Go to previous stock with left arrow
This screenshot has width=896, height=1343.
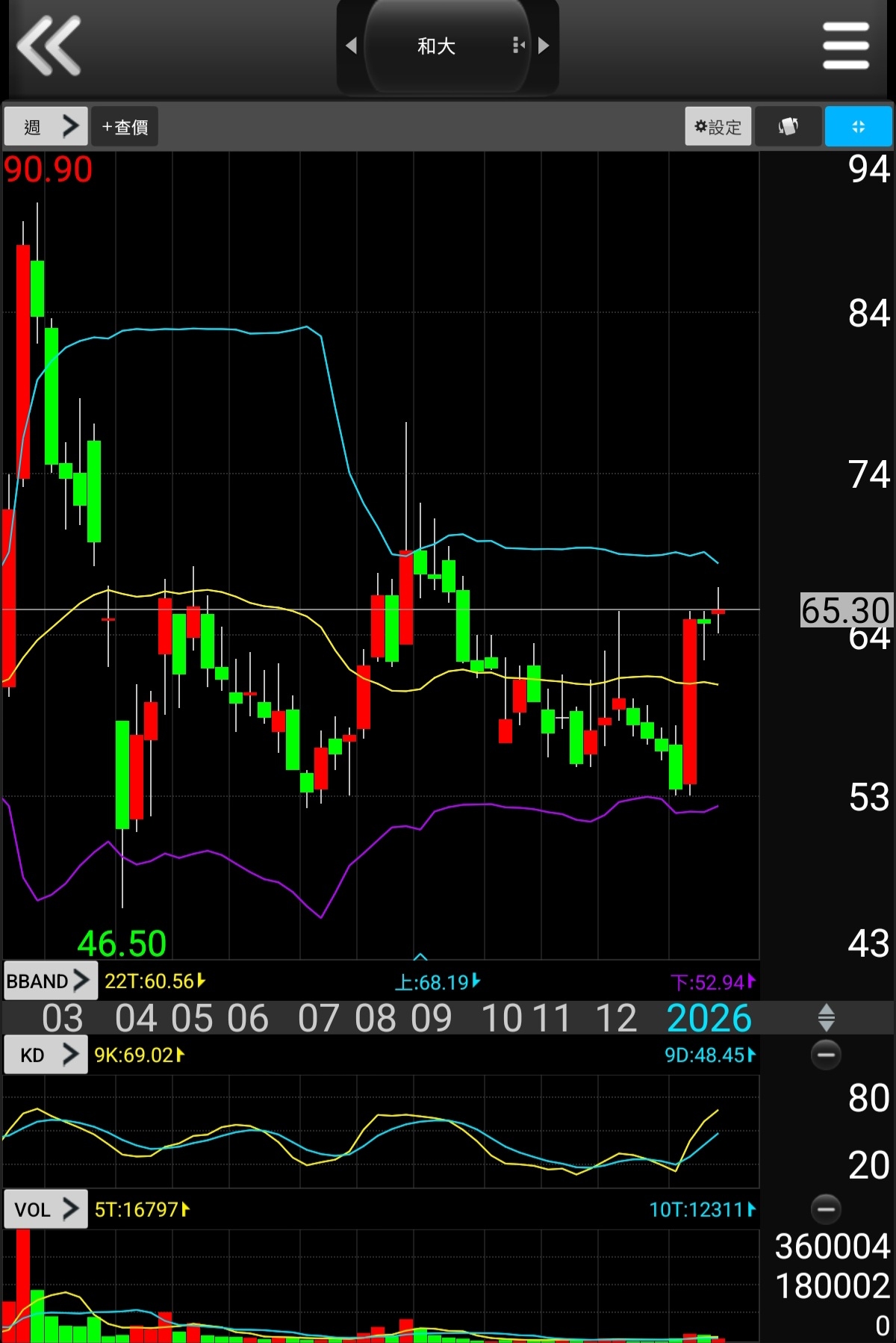pyautogui.click(x=351, y=46)
